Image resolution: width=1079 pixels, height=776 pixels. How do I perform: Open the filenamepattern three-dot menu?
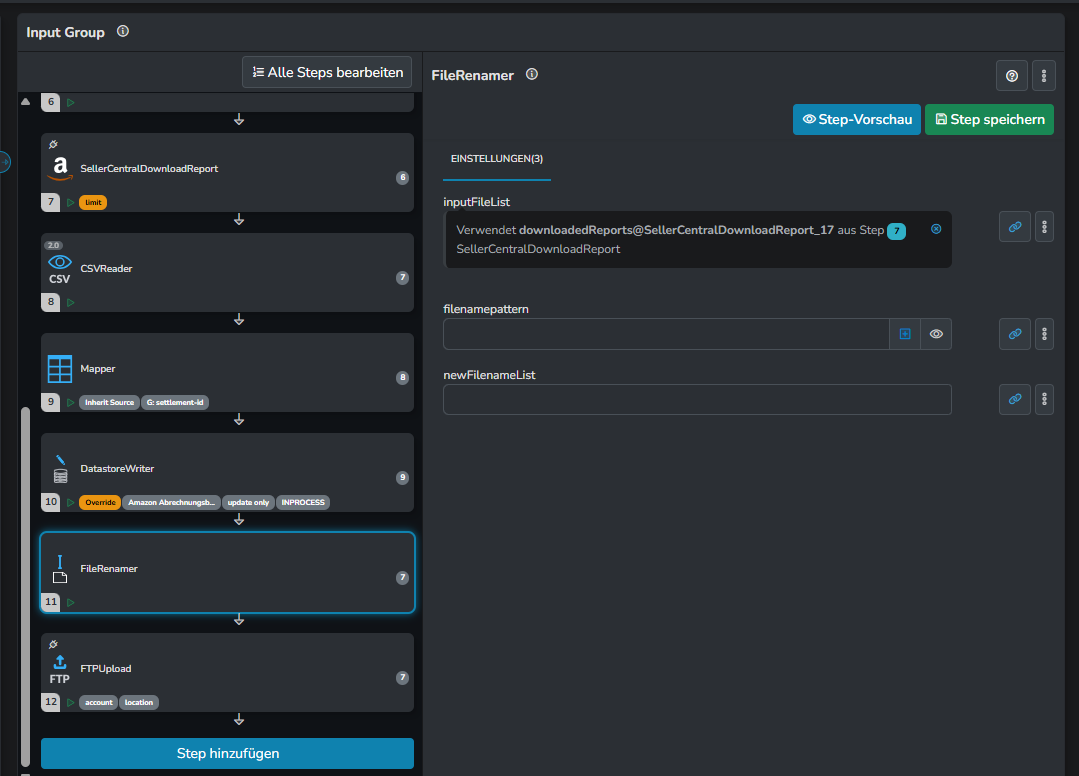pos(1044,334)
